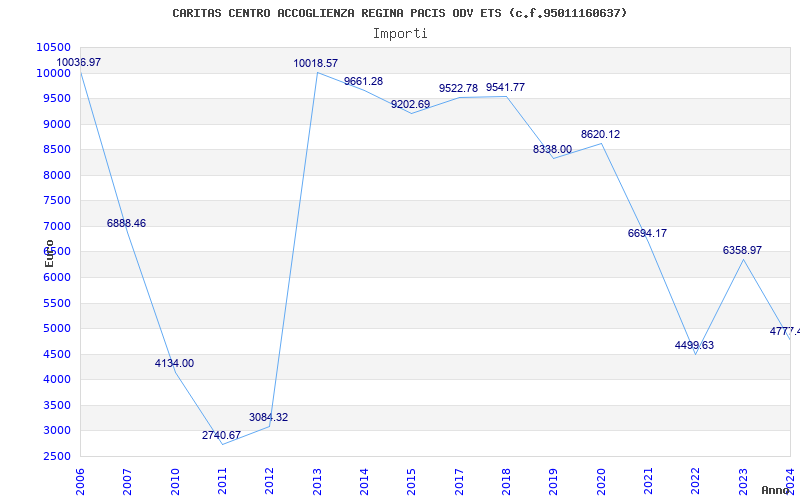Image resolution: width=800 pixels, height=500 pixels.
Task: Click the x-axis year 2022
Action: coord(696,482)
